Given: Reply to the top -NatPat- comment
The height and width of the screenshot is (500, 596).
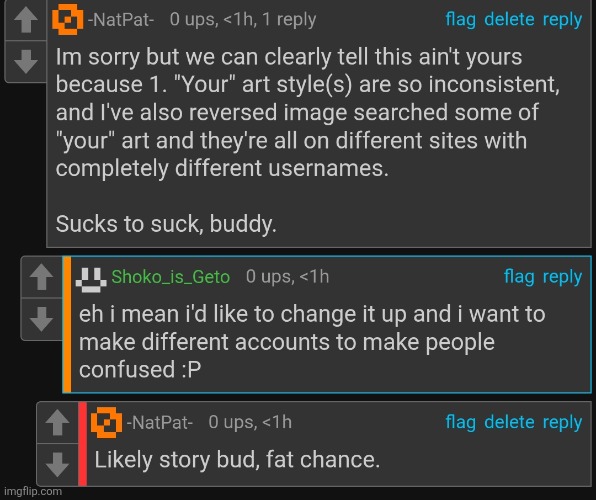Looking at the screenshot, I should [x=562, y=19].
